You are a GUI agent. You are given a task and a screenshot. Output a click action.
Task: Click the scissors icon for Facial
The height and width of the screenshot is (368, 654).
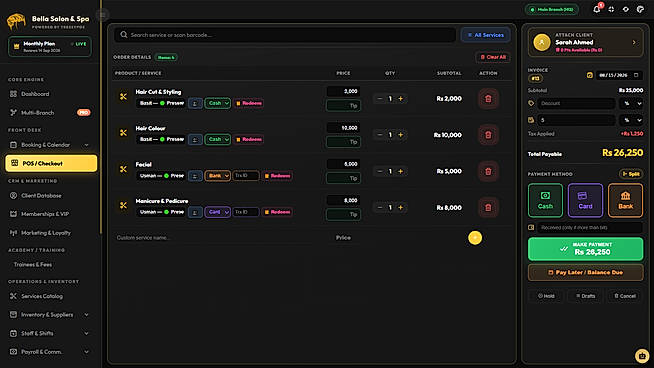coord(123,169)
